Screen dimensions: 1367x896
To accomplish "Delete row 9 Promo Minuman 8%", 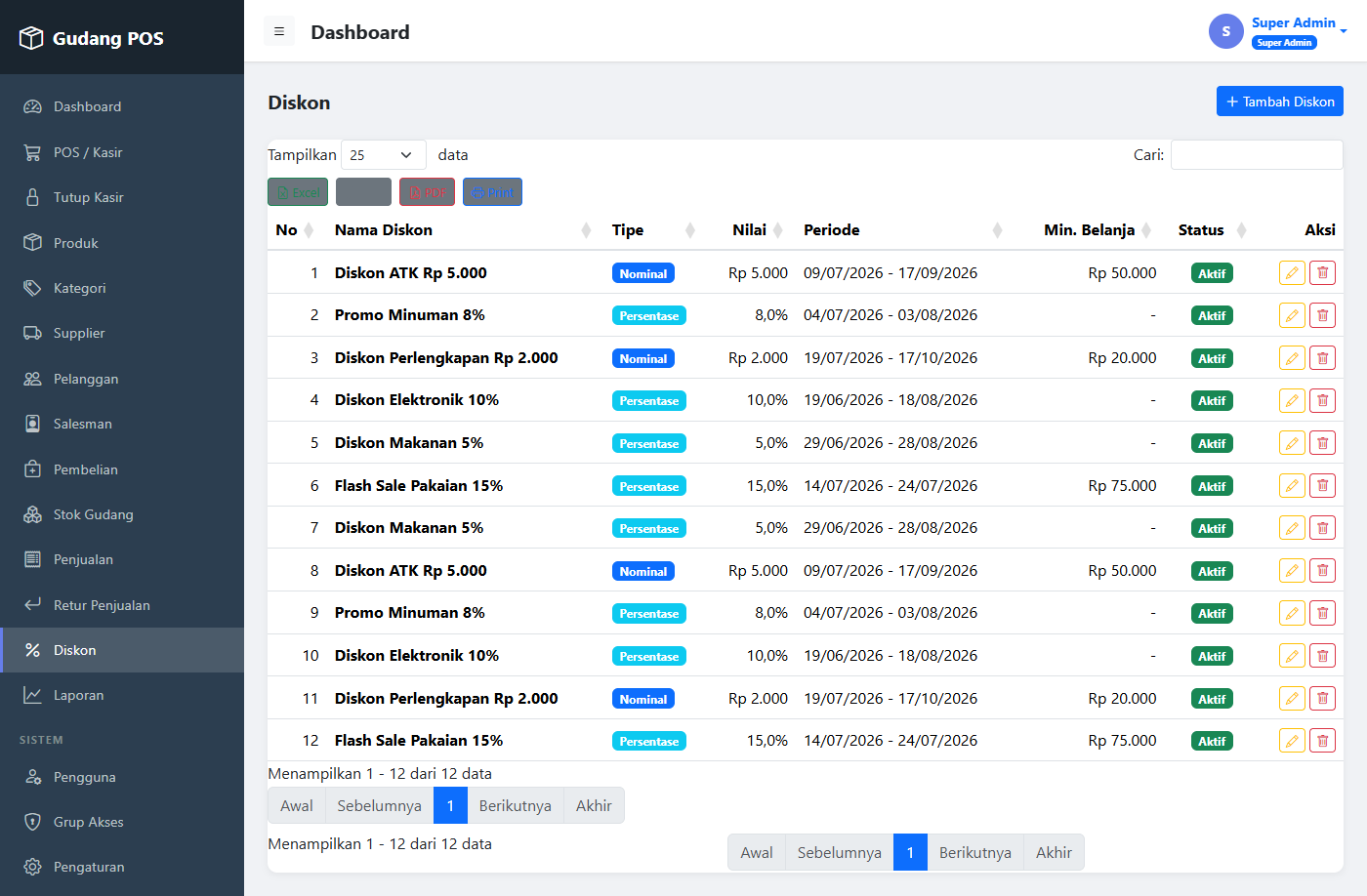I will click(1322, 613).
